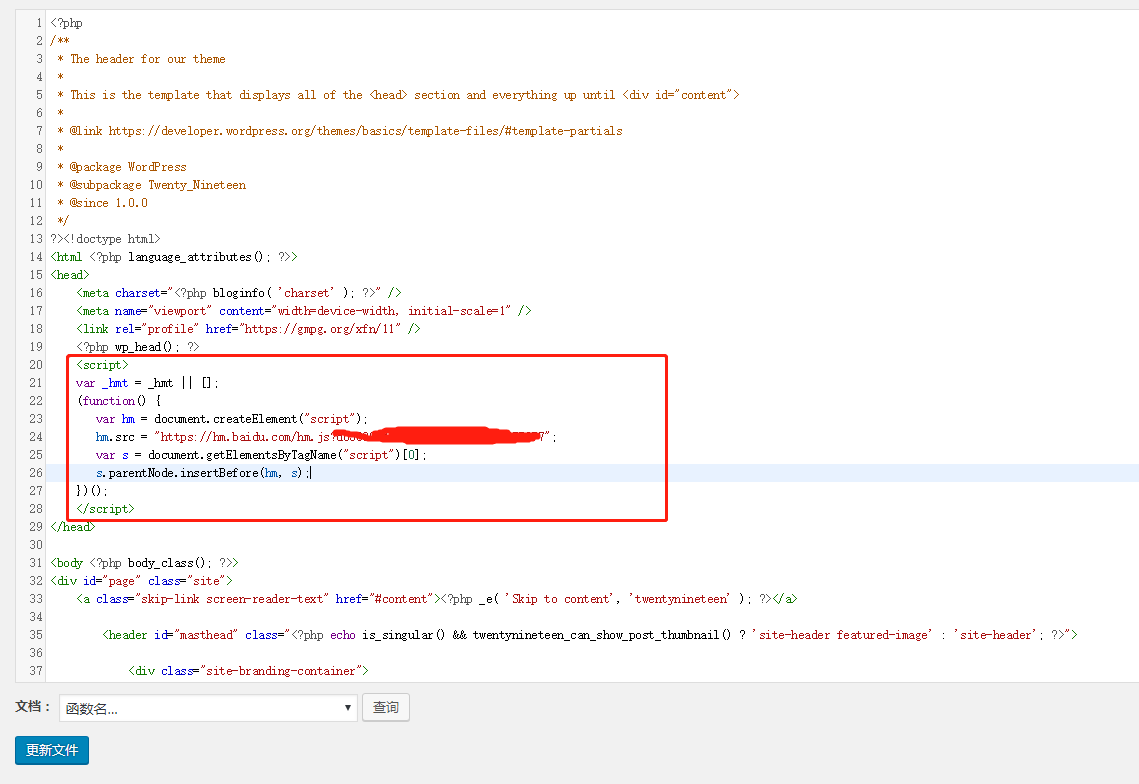Click the 查询 lookup button
This screenshot has width=1139, height=784.
pyautogui.click(x=386, y=707)
